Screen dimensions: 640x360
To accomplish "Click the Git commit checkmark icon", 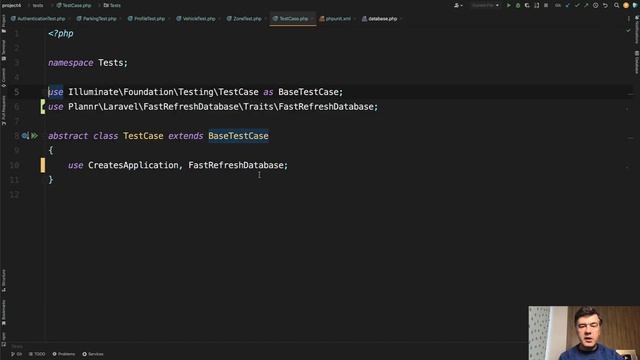I will click(x=577, y=5).
